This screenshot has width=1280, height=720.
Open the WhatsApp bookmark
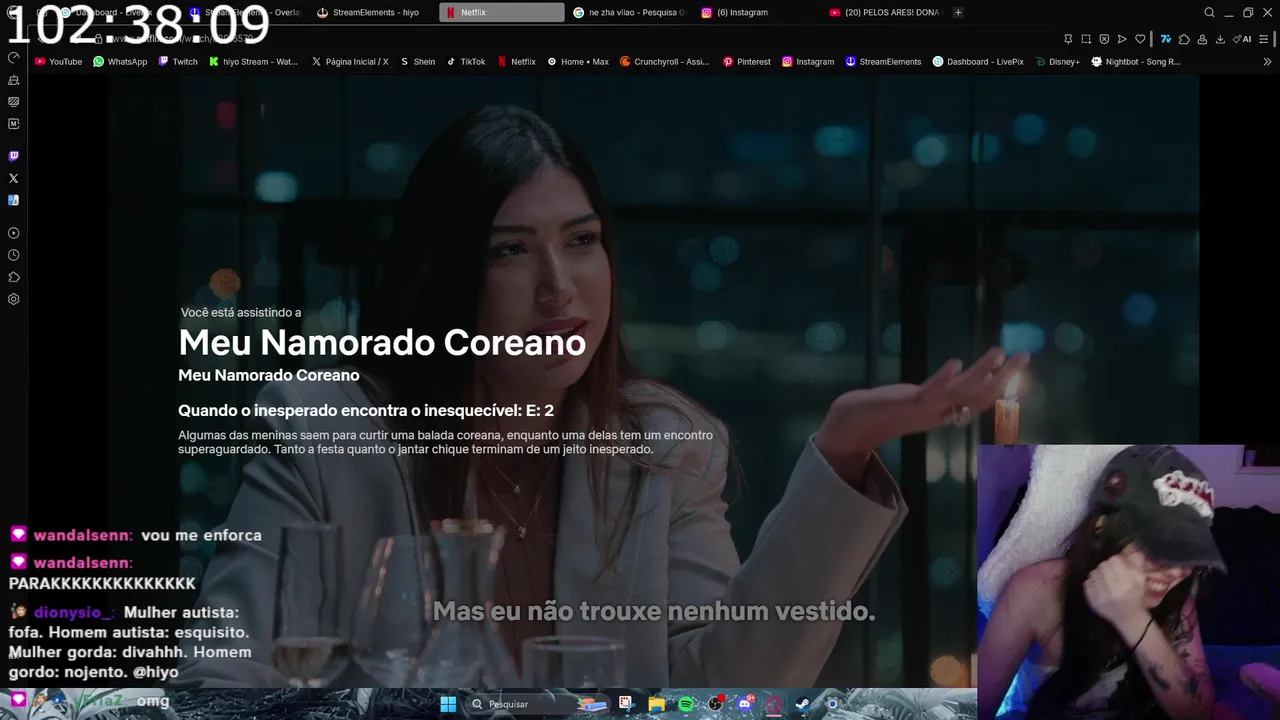tap(120, 61)
